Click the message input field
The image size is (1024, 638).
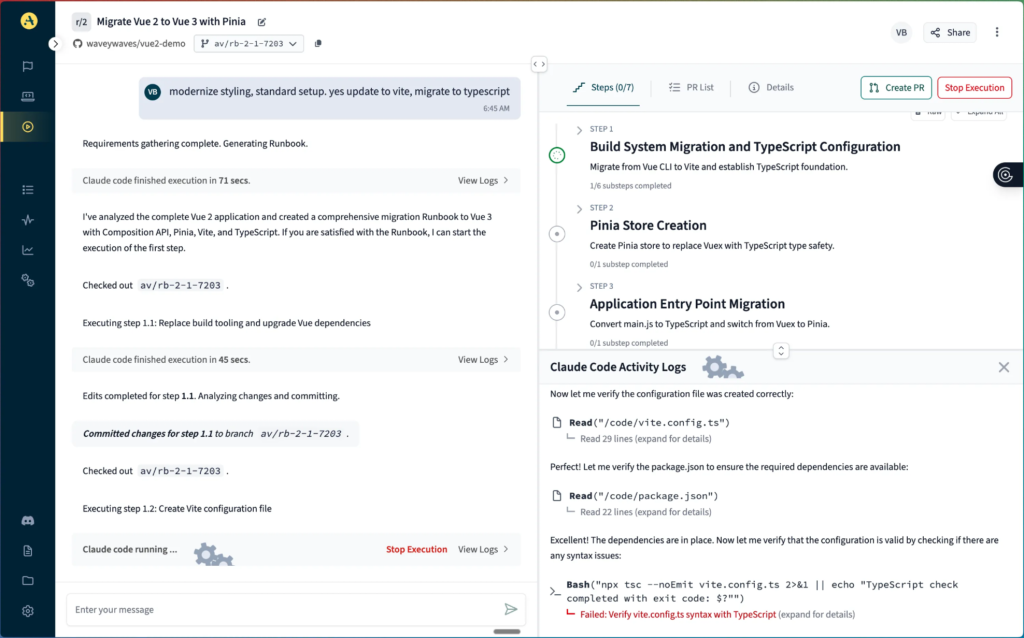click(250, 609)
